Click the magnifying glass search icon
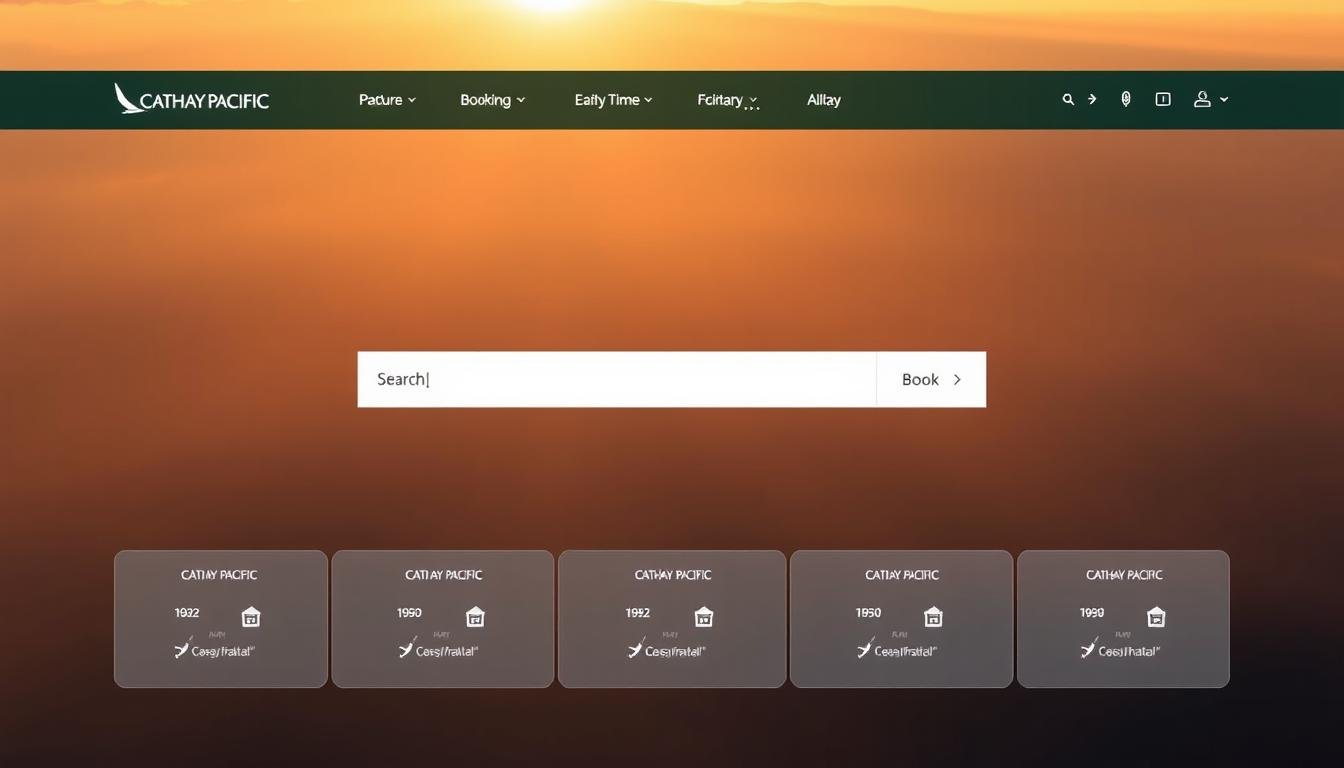The width and height of the screenshot is (1344, 768). tap(1068, 100)
